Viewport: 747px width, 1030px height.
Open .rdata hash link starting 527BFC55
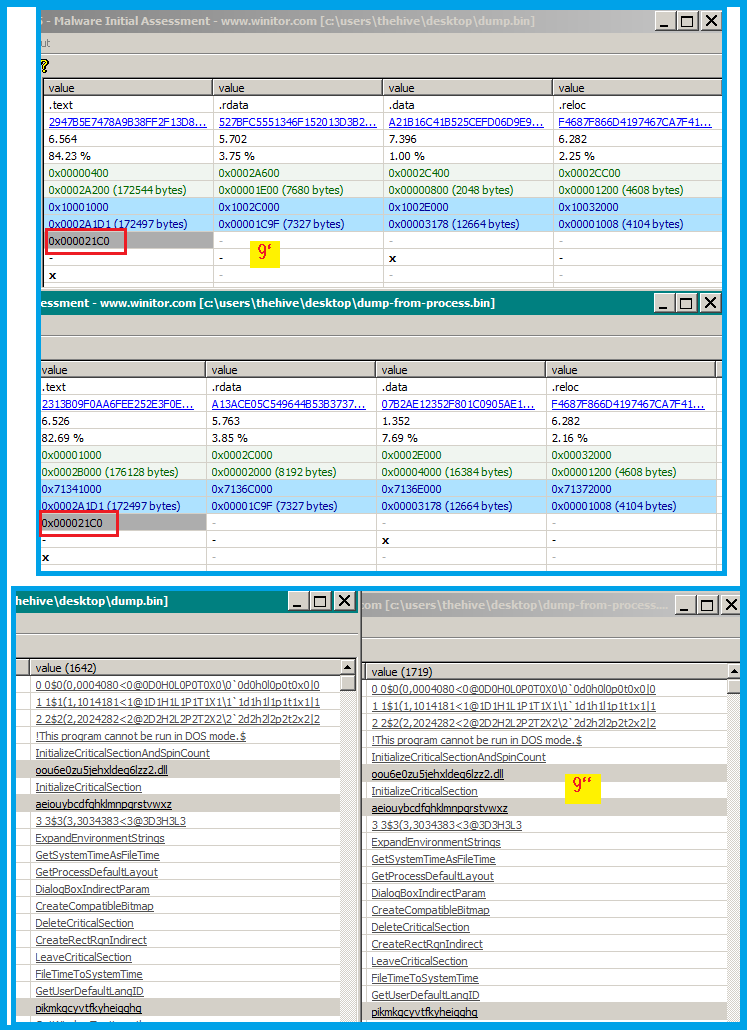tap(296, 122)
